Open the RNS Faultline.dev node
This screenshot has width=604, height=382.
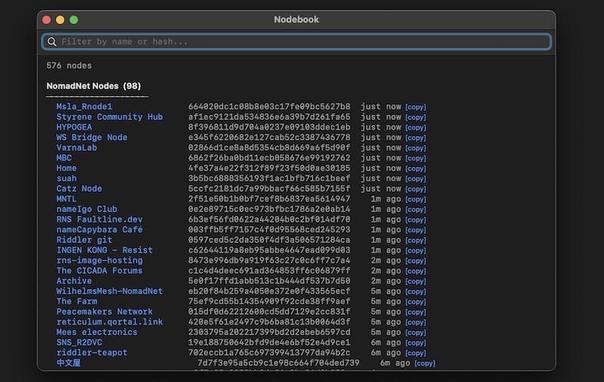click(99, 219)
